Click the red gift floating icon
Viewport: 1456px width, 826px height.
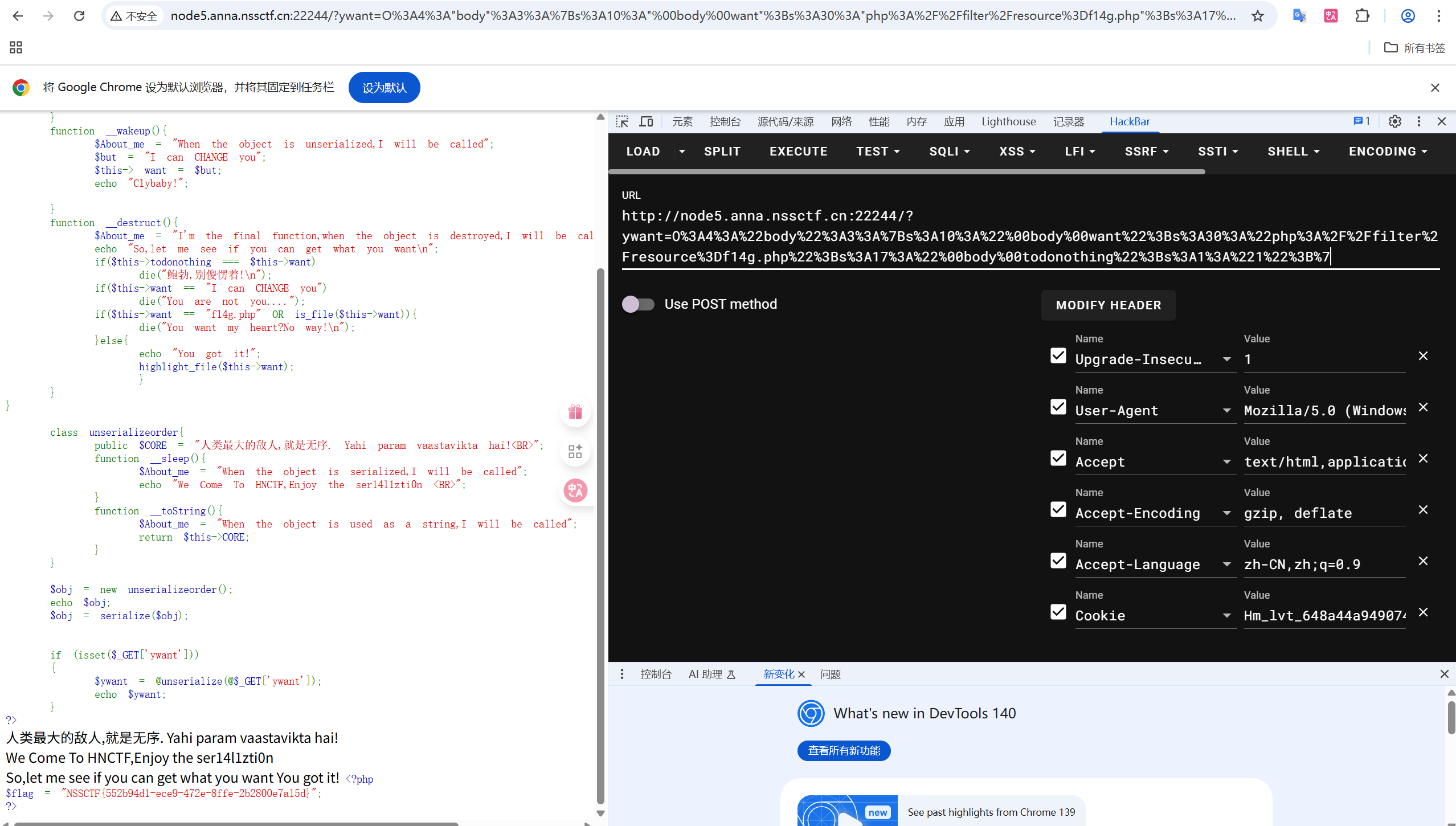(x=575, y=412)
